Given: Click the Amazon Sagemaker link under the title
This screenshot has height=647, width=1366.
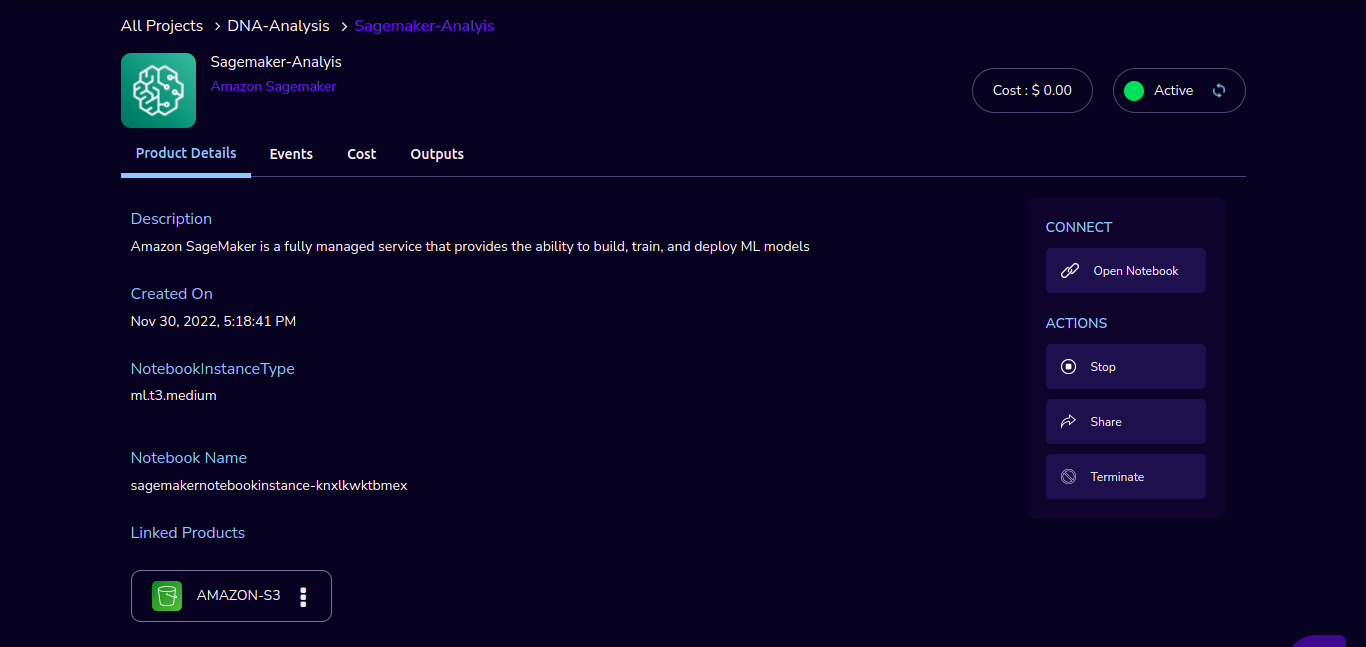Looking at the screenshot, I should [x=273, y=87].
